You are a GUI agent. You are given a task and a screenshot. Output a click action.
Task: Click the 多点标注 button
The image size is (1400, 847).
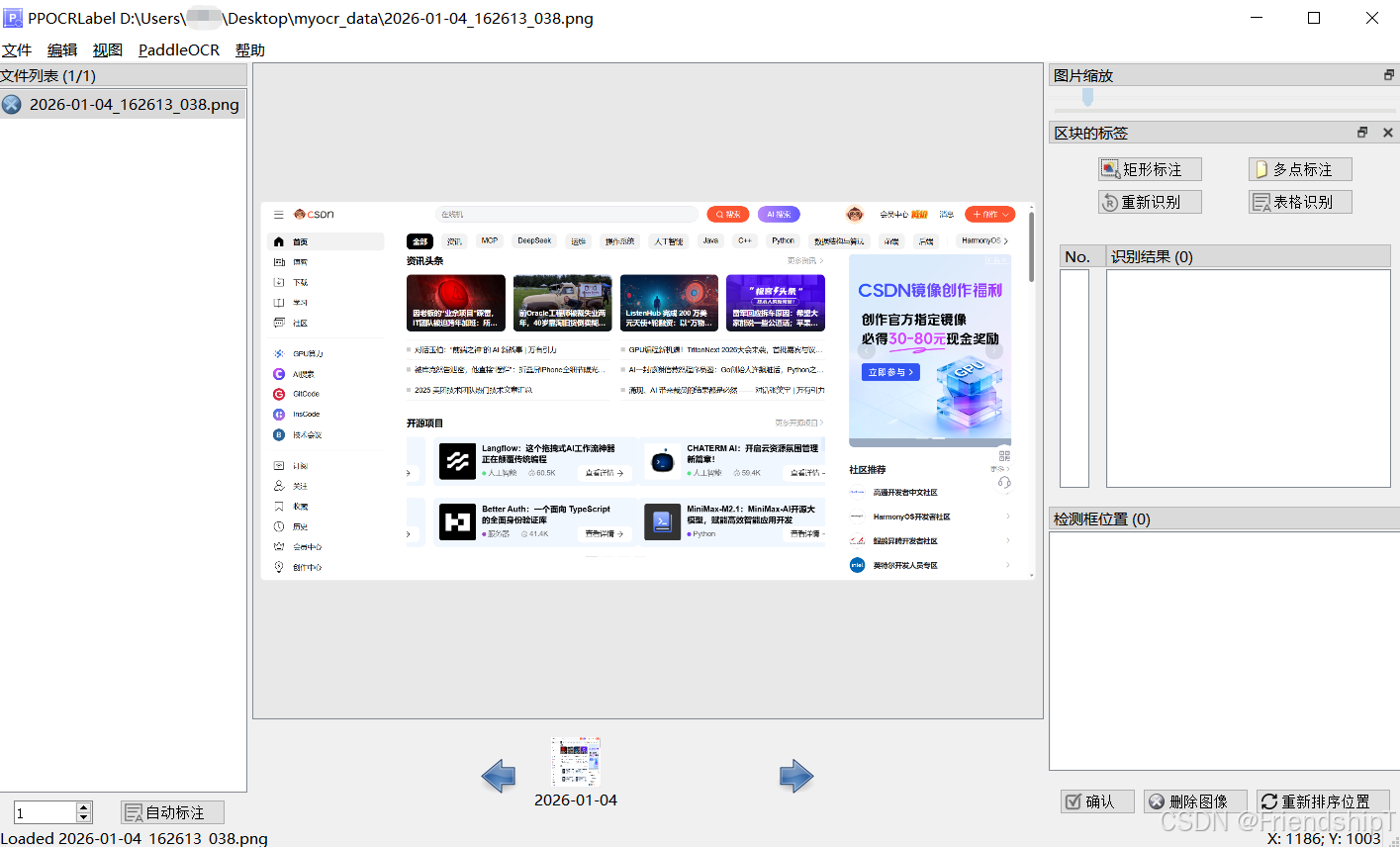1300,169
